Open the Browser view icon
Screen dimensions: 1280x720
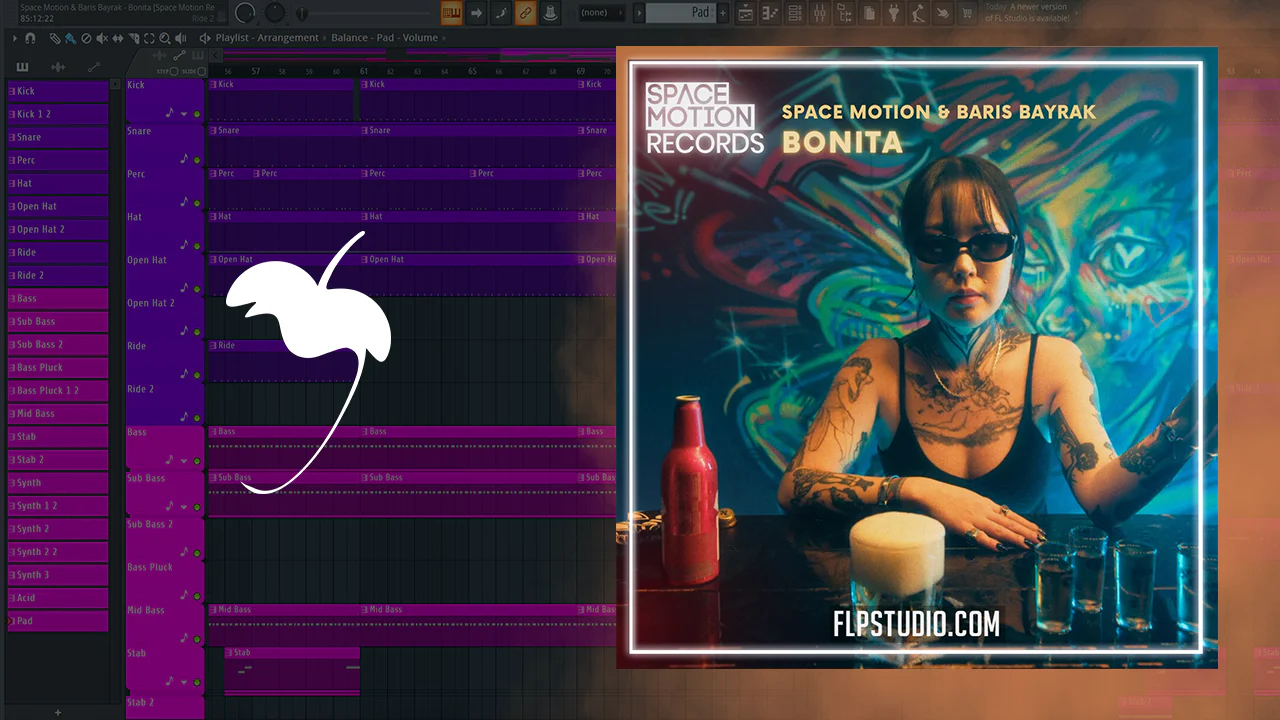pos(844,13)
